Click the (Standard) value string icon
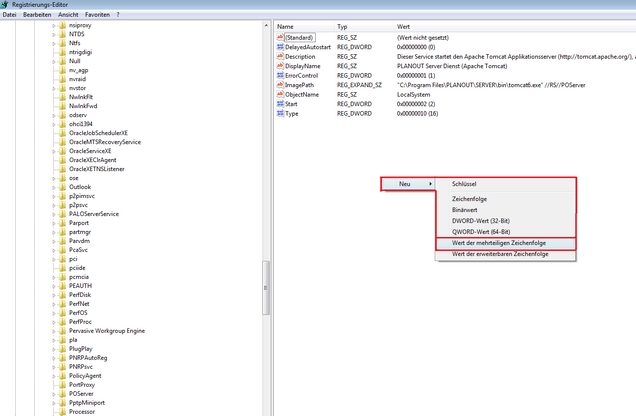 (280, 37)
